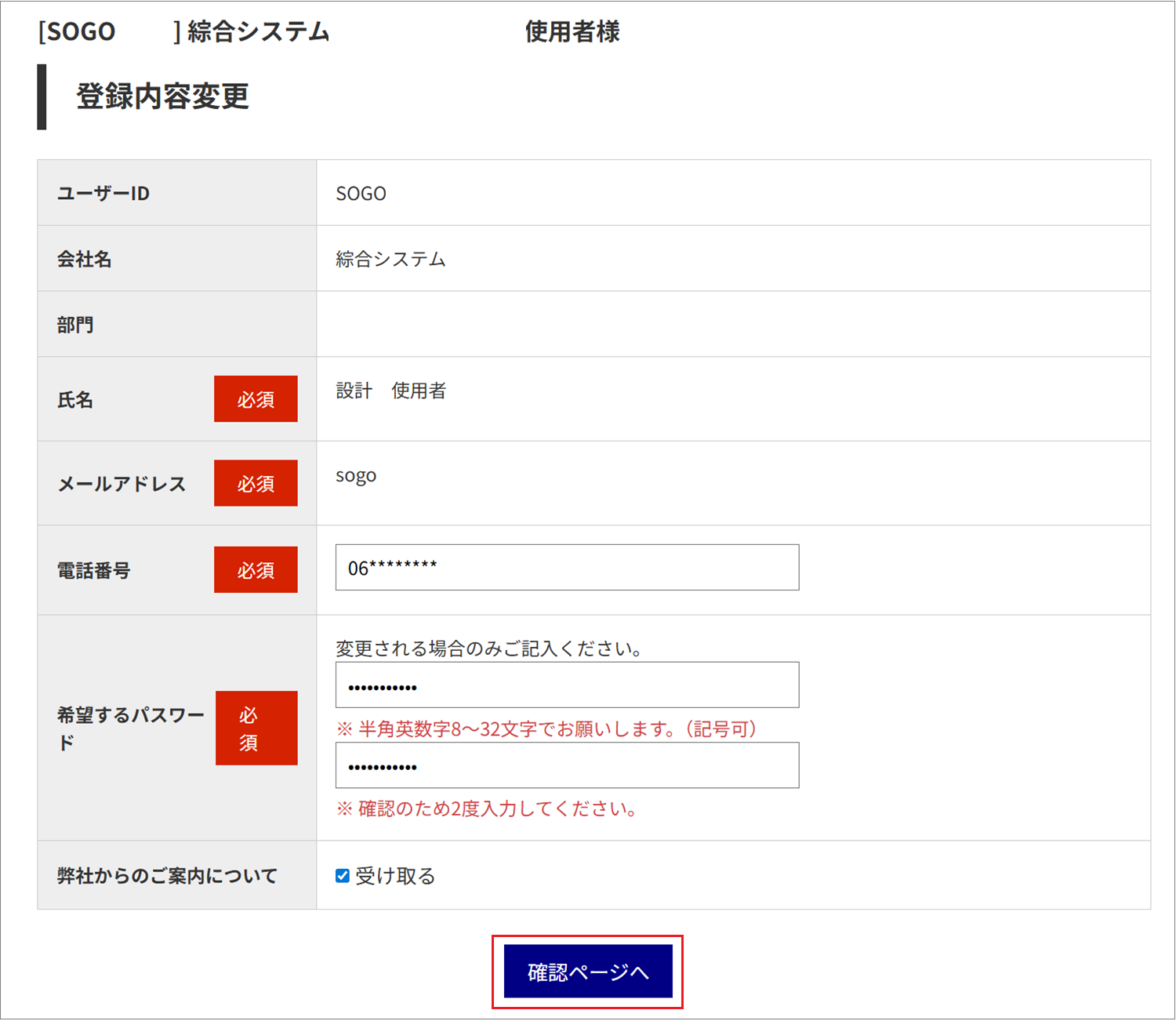Click the メールアドレス value sogo

[356, 476]
